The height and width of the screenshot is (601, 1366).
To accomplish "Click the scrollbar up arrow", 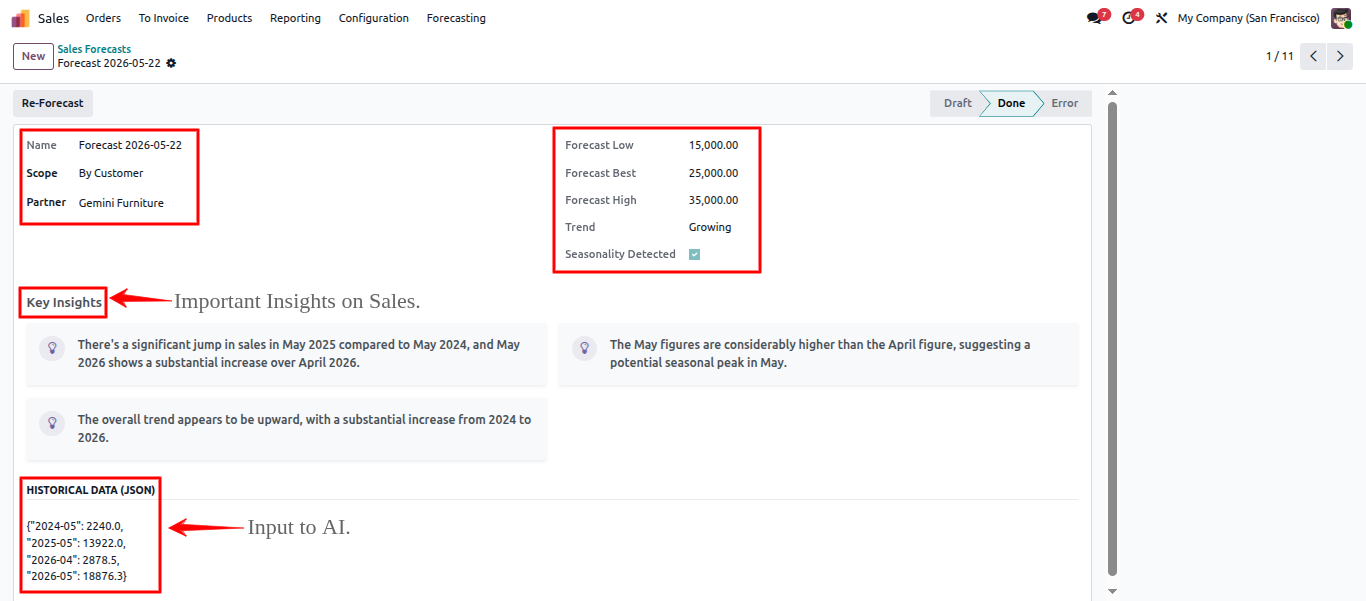I will coord(1112,93).
